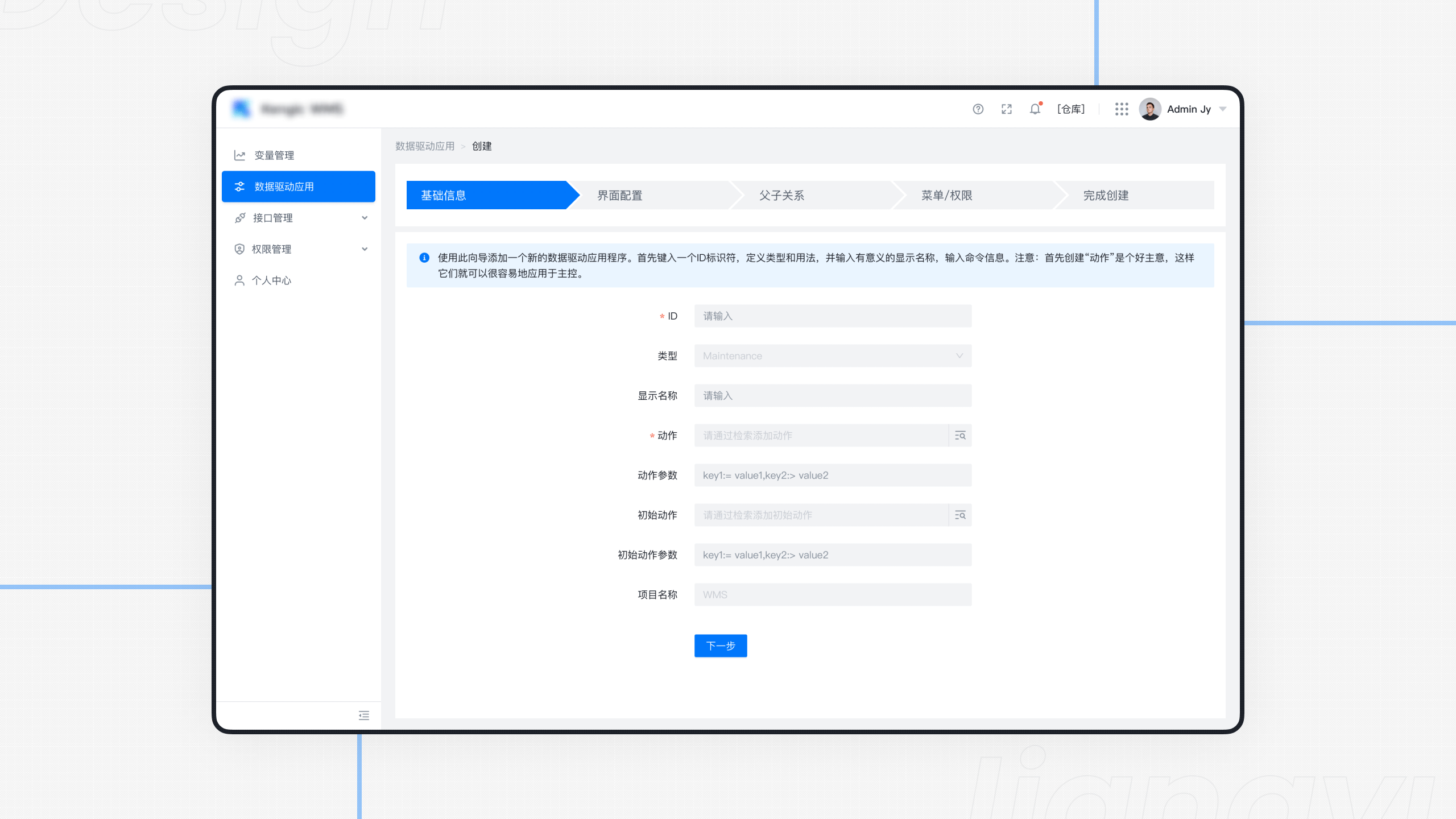Open notifications via the bell icon
Image resolution: width=1456 pixels, height=819 pixels.
1035,109
